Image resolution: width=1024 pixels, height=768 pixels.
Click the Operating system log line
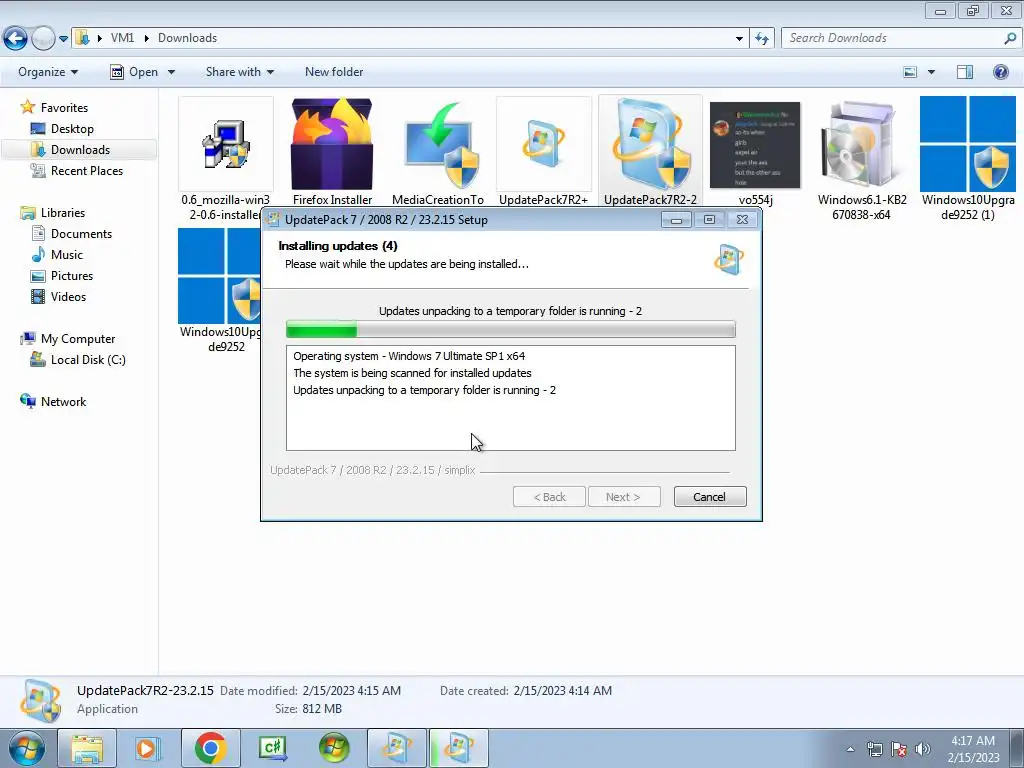tap(409, 356)
